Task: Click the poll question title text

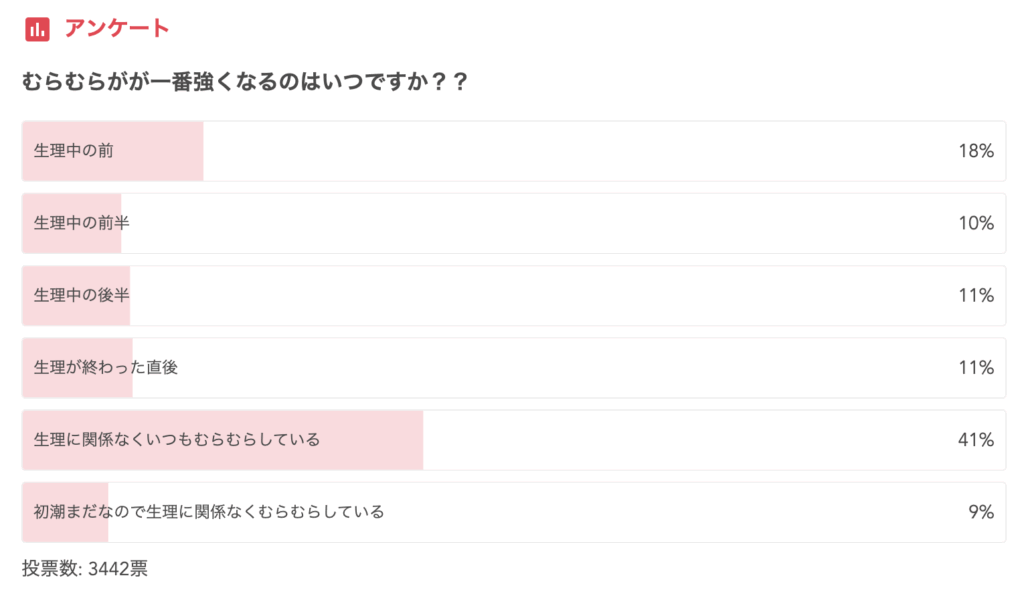Action: pyautogui.click(x=245, y=83)
